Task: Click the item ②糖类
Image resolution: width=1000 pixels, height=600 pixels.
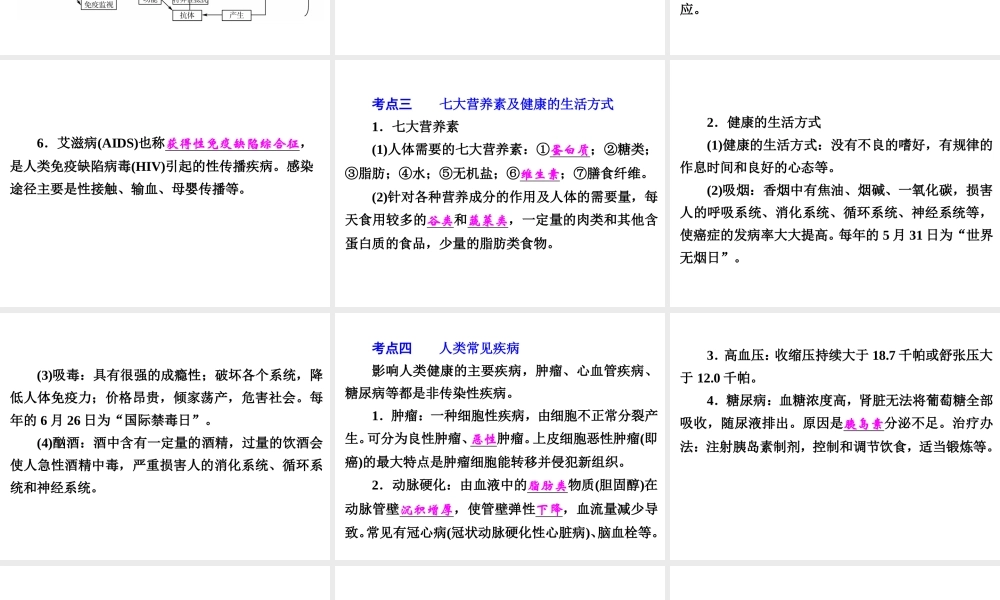Action: [623, 150]
